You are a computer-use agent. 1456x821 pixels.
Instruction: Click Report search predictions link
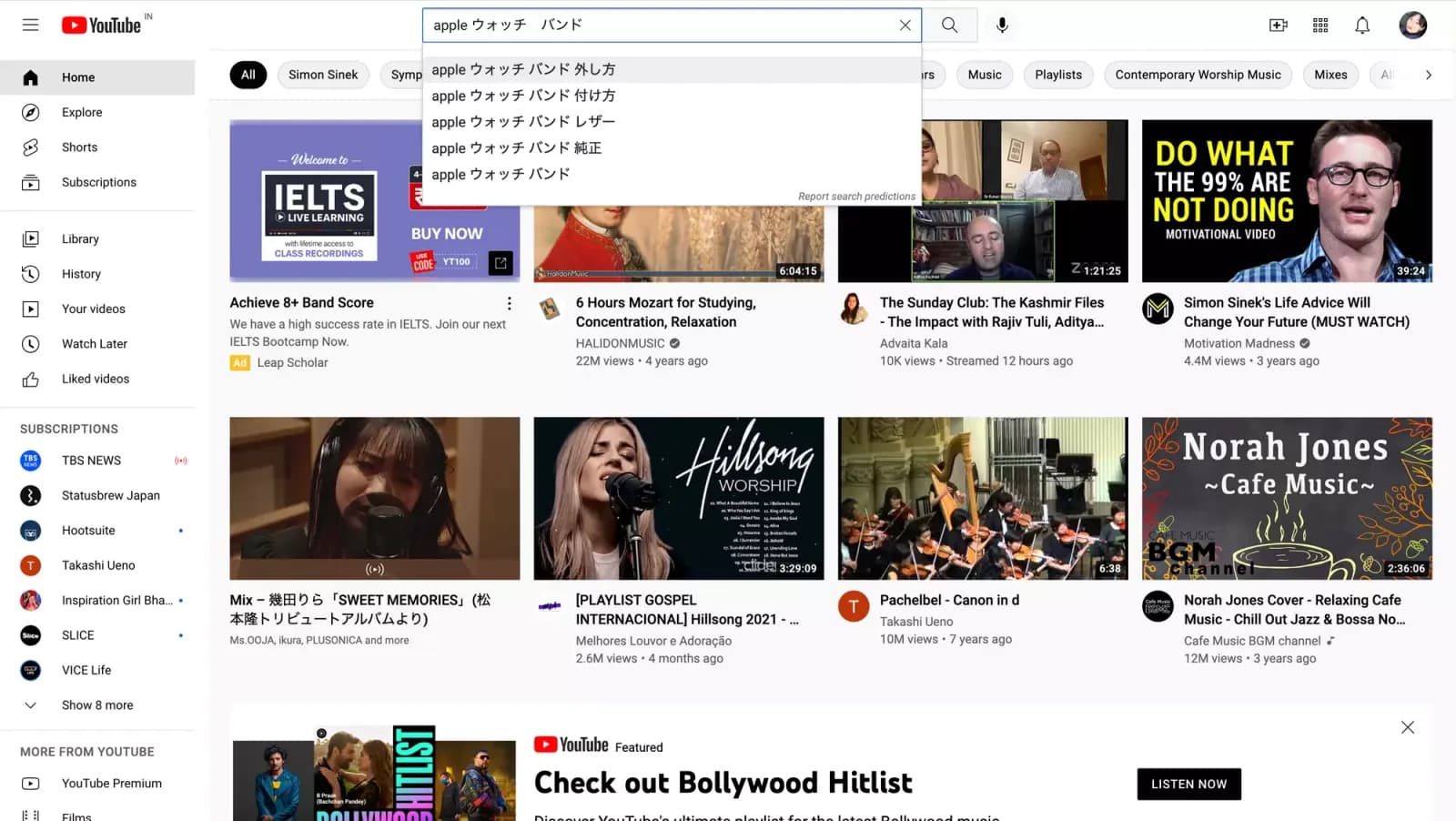click(x=855, y=197)
